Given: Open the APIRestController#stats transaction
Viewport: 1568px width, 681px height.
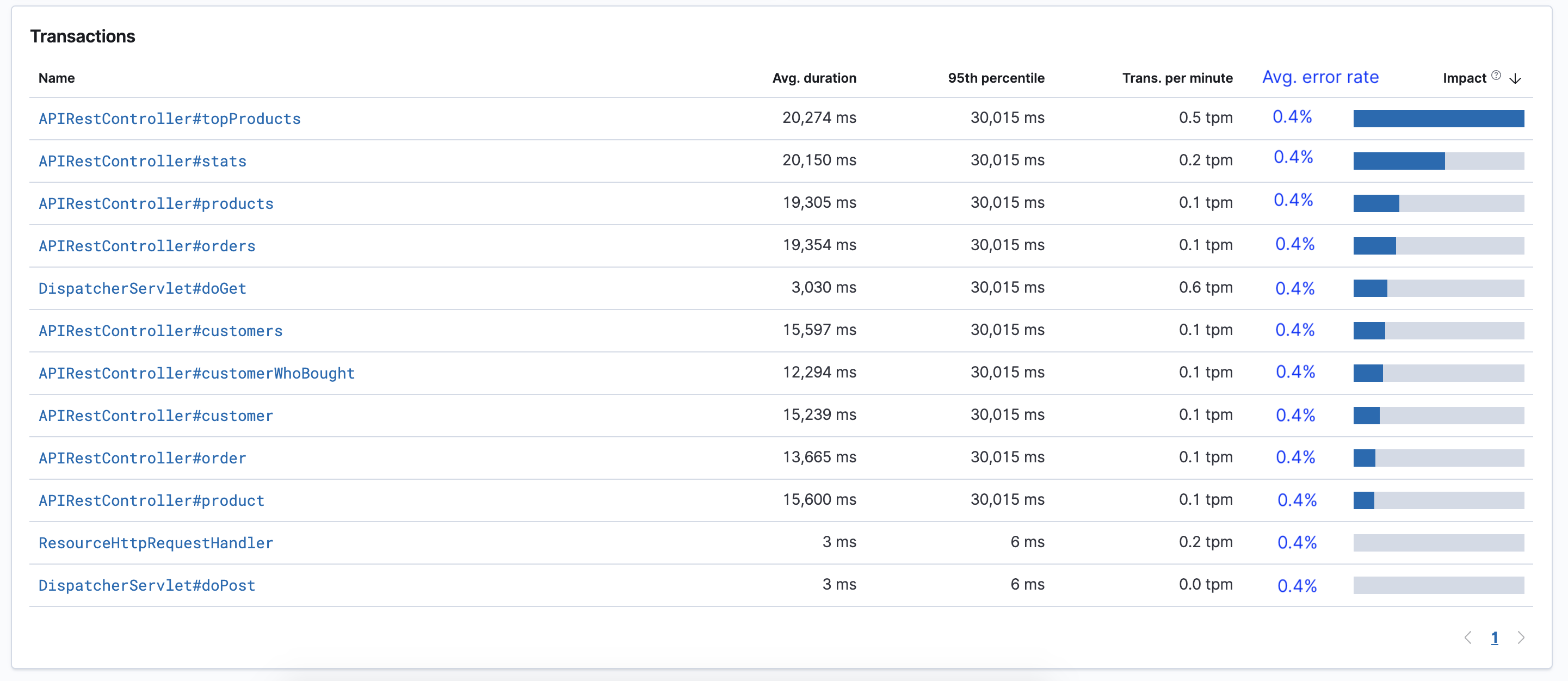Looking at the screenshot, I should 142,161.
